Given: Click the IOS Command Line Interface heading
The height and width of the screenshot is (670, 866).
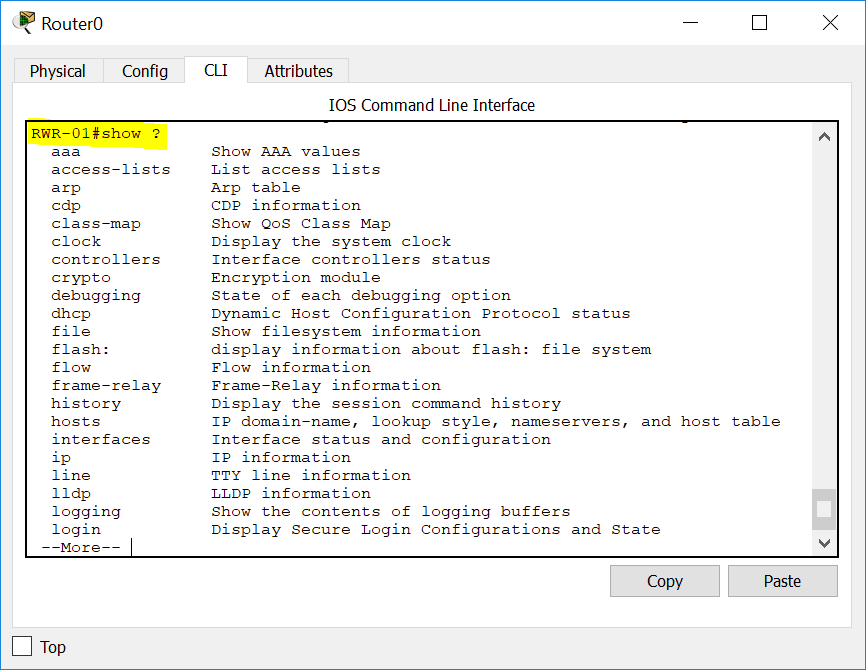Looking at the screenshot, I should (x=431, y=105).
